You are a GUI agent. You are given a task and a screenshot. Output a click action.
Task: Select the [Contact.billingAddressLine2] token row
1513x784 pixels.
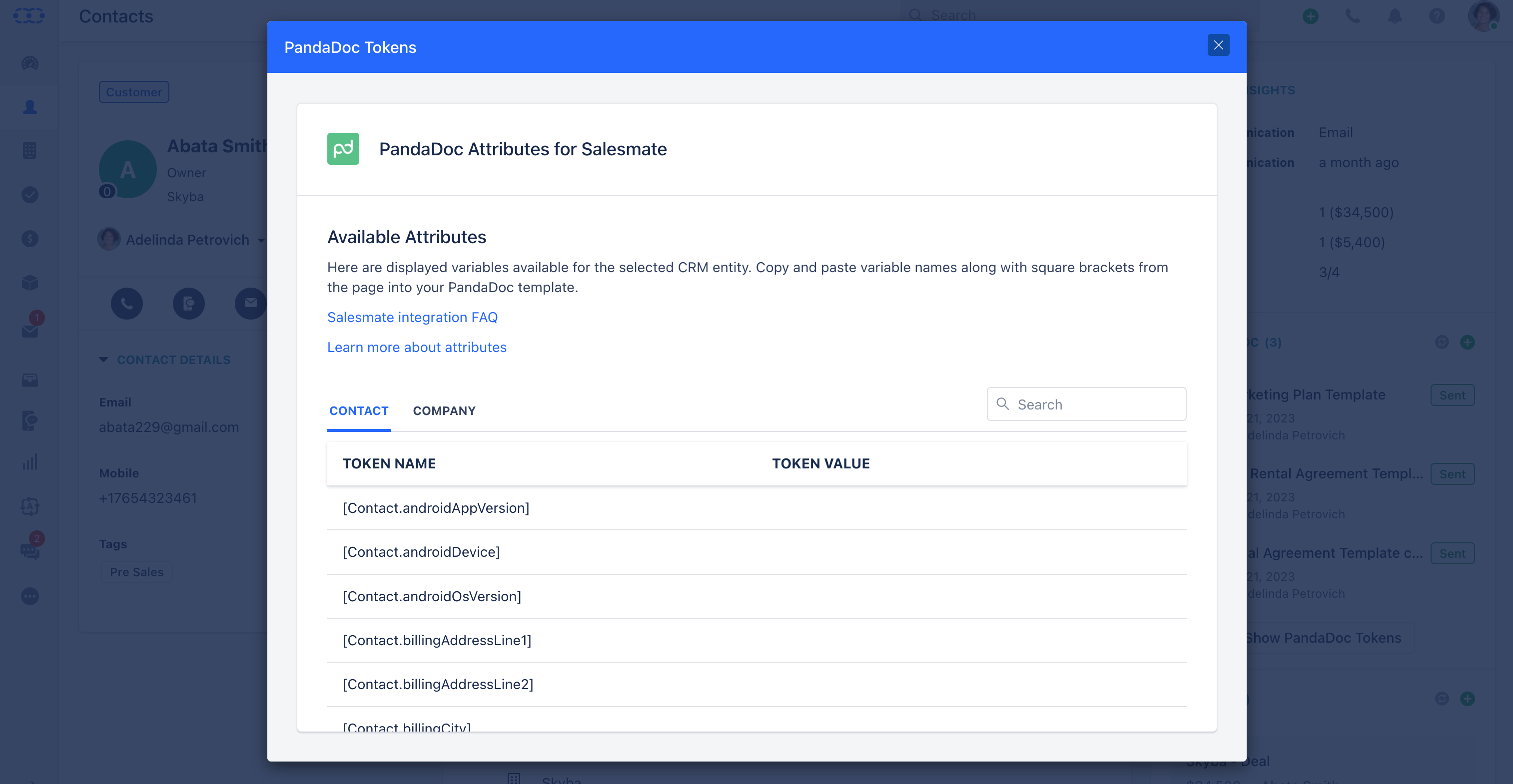pyautogui.click(x=756, y=684)
